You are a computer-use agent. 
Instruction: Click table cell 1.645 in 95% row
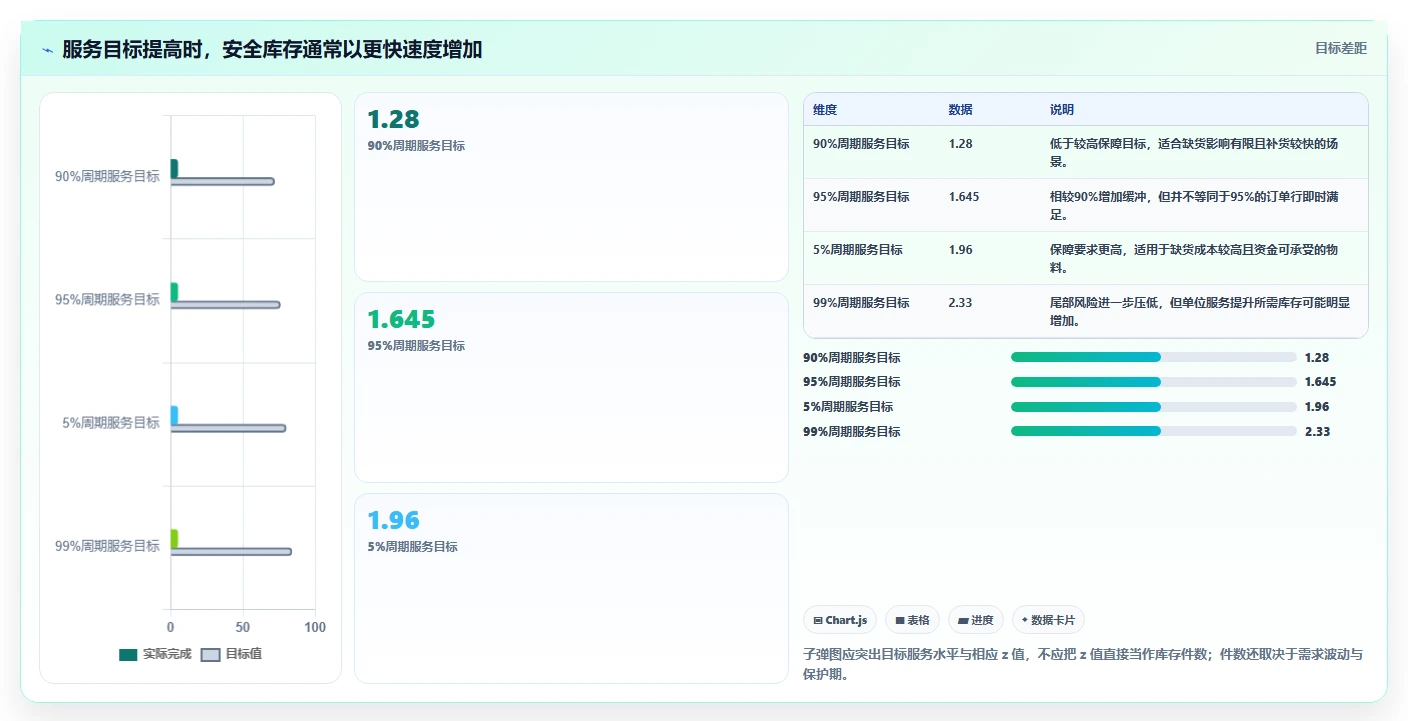[x=964, y=197]
